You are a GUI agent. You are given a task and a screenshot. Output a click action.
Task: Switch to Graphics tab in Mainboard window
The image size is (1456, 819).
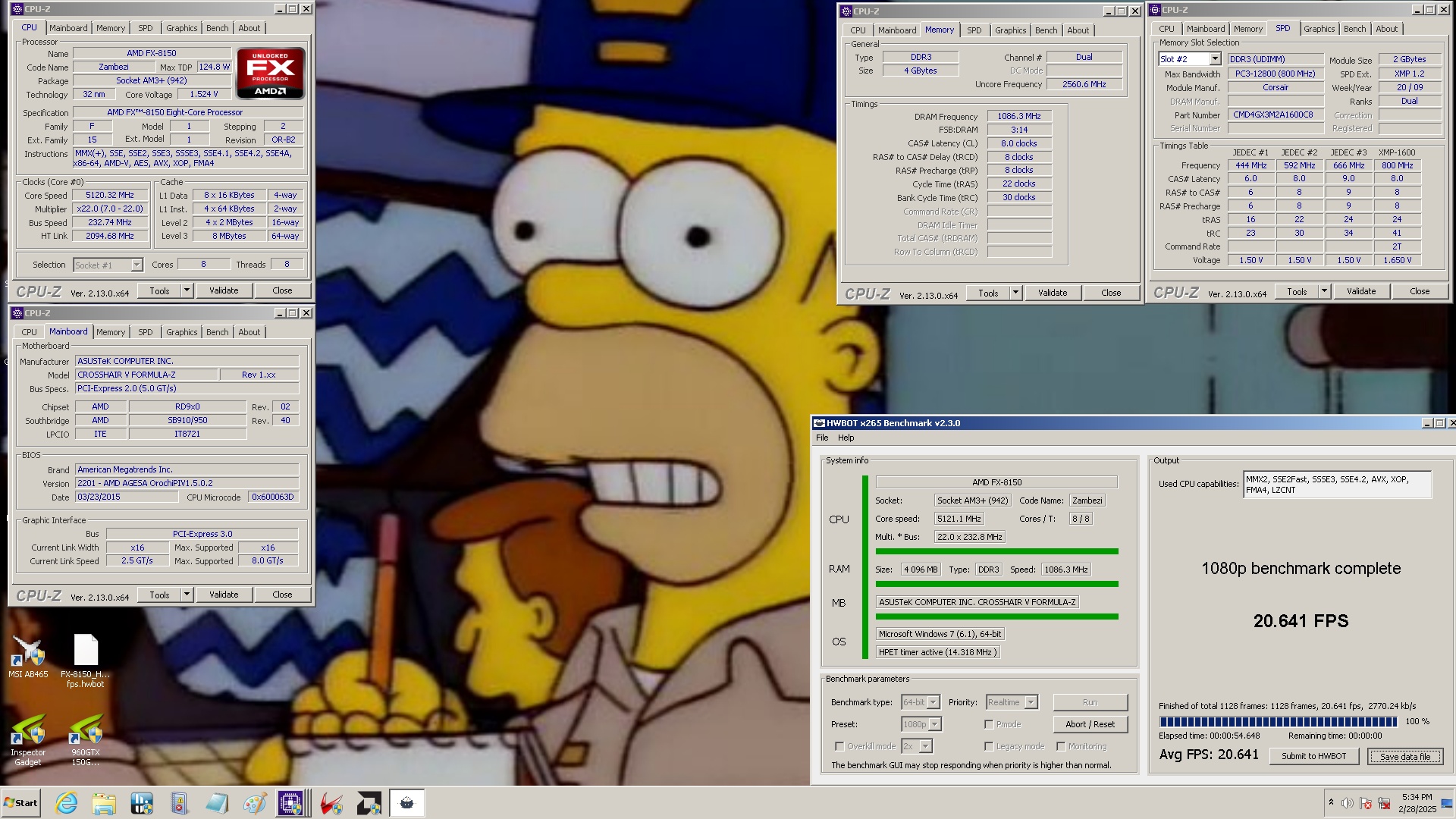pos(182,332)
